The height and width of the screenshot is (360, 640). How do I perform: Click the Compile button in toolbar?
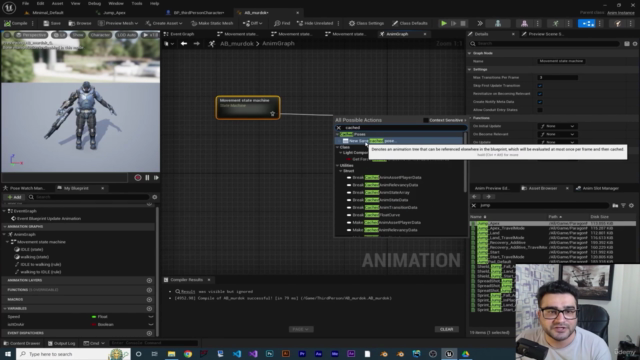tap(16, 23)
